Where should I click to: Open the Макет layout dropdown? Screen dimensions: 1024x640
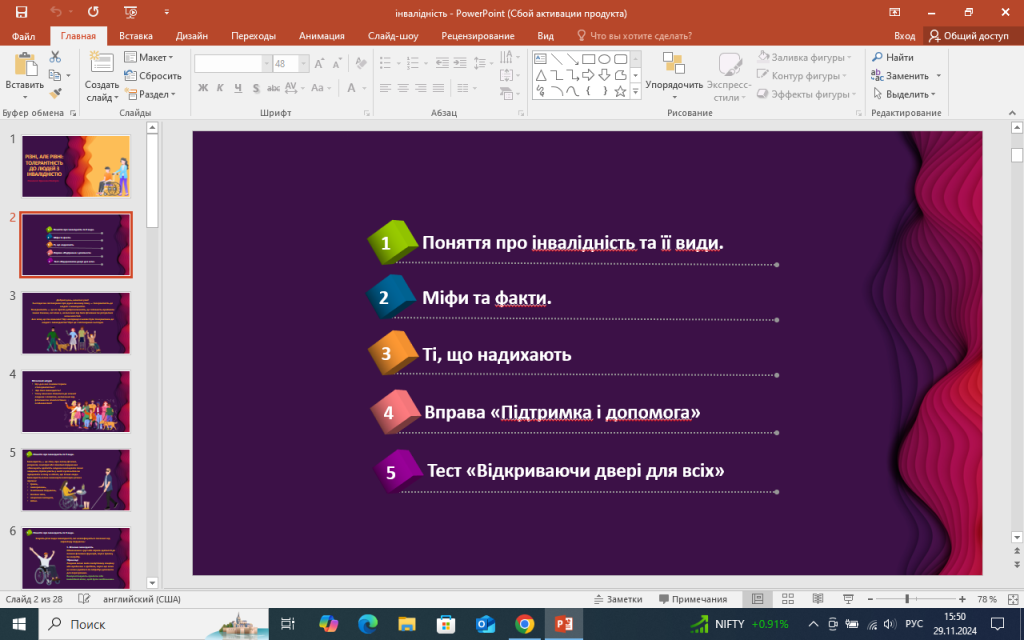click(x=149, y=58)
